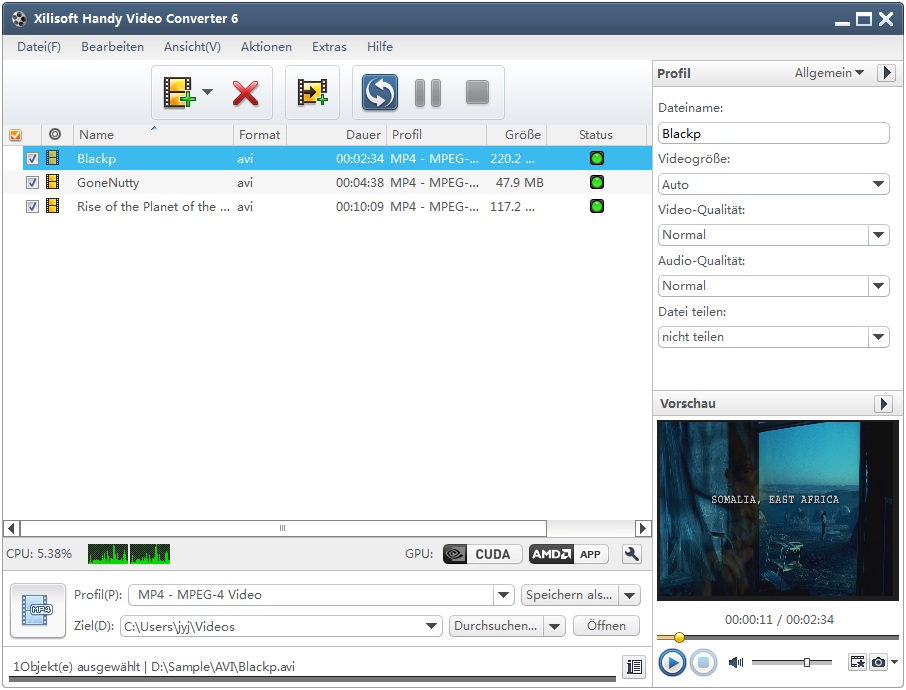This screenshot has height=690, width=906.
Task: Stop the conversion
Action: point(477,92)
